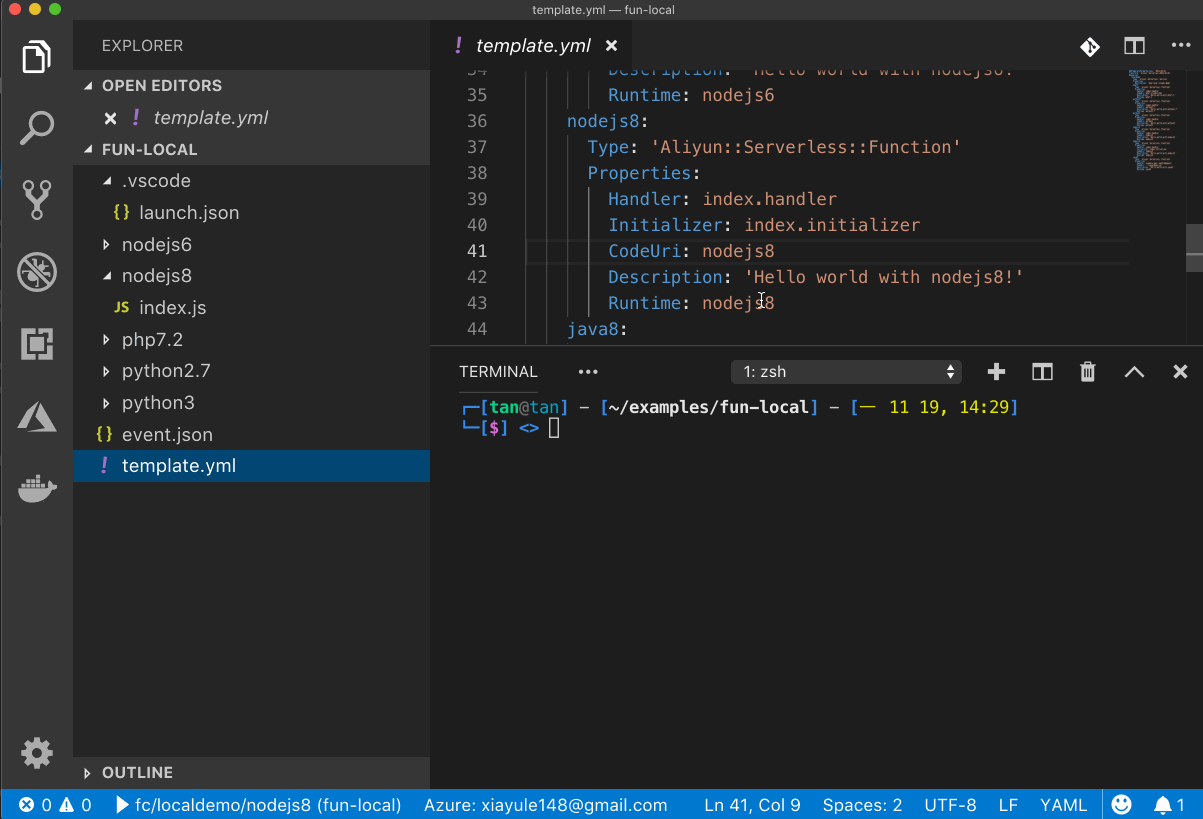Switch to the template.yml editor tab
The image size is (1203, 819).
532,46
